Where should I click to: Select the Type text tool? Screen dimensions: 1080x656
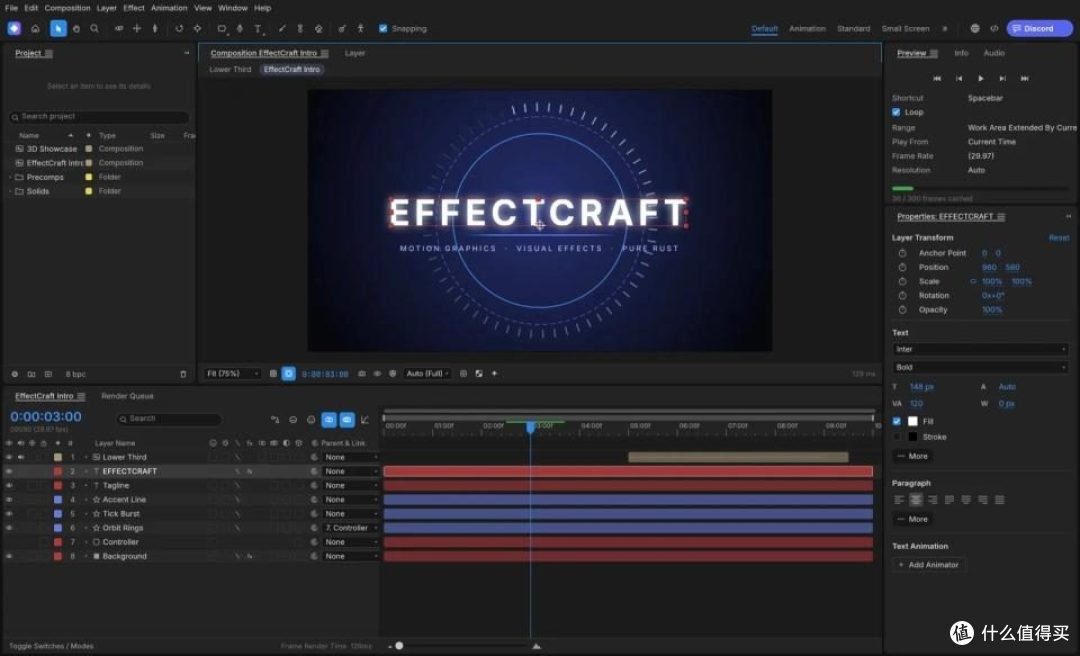[258, 29]
